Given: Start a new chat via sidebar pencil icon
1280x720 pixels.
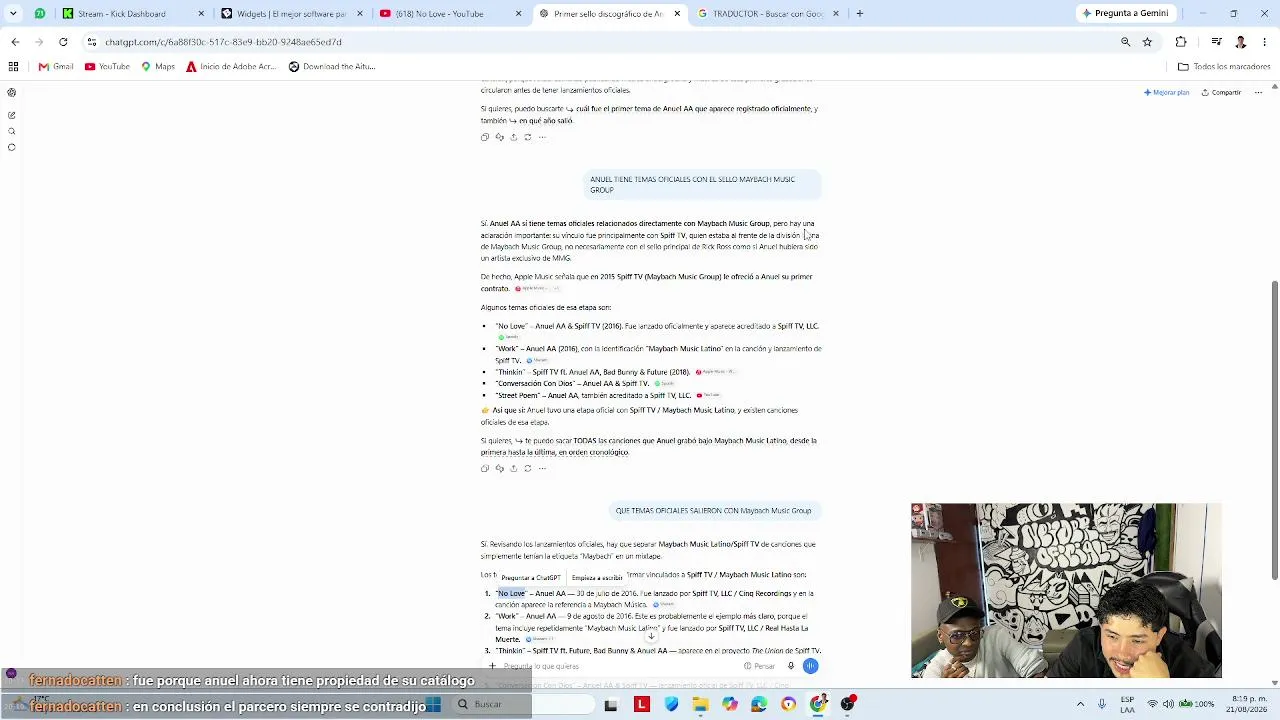Looking at the screenshot, I should (11, 115).
